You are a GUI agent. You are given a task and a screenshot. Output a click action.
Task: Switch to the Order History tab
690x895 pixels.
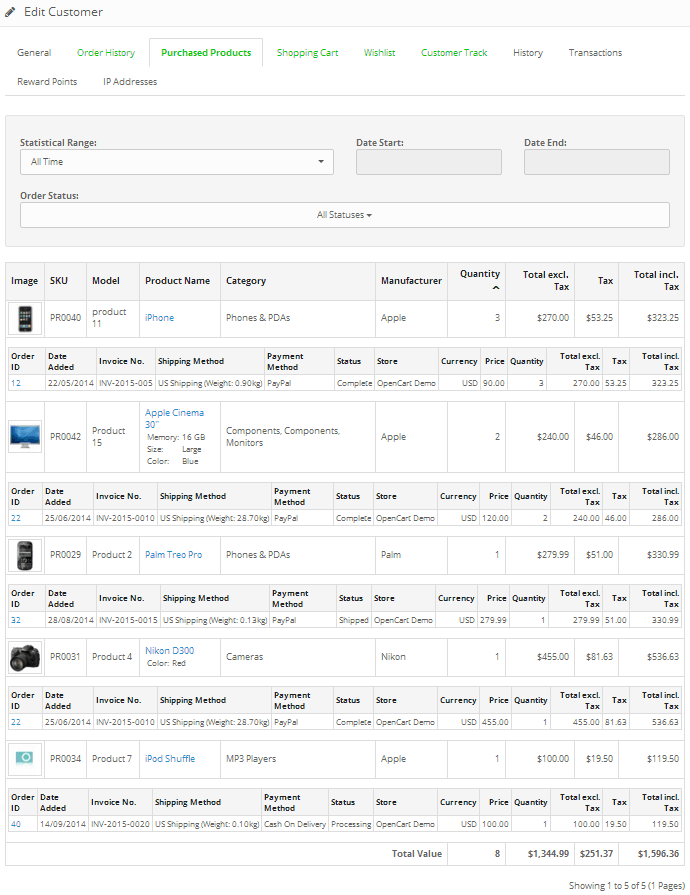106,53
